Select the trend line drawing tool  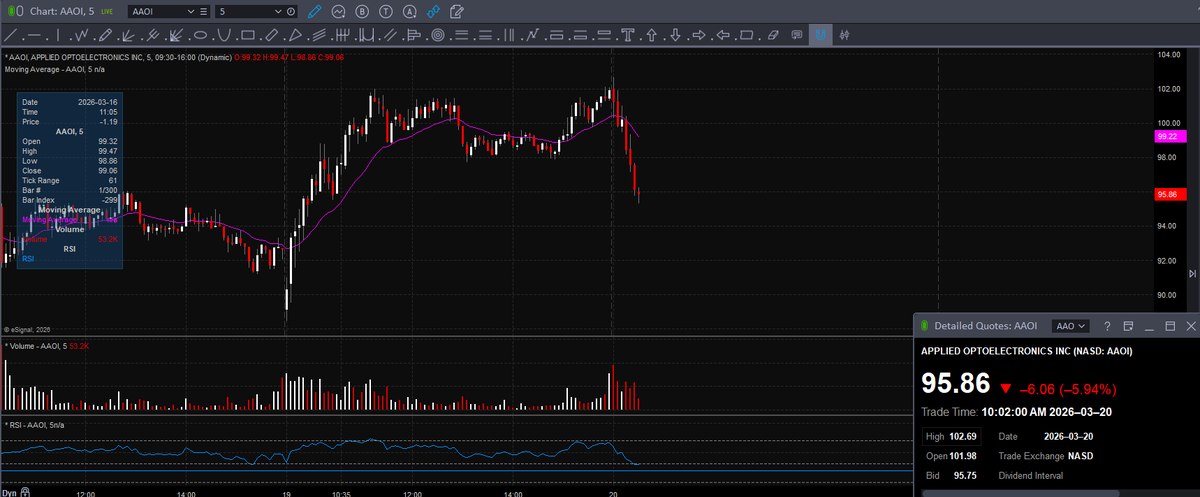(x=11, y=35)
